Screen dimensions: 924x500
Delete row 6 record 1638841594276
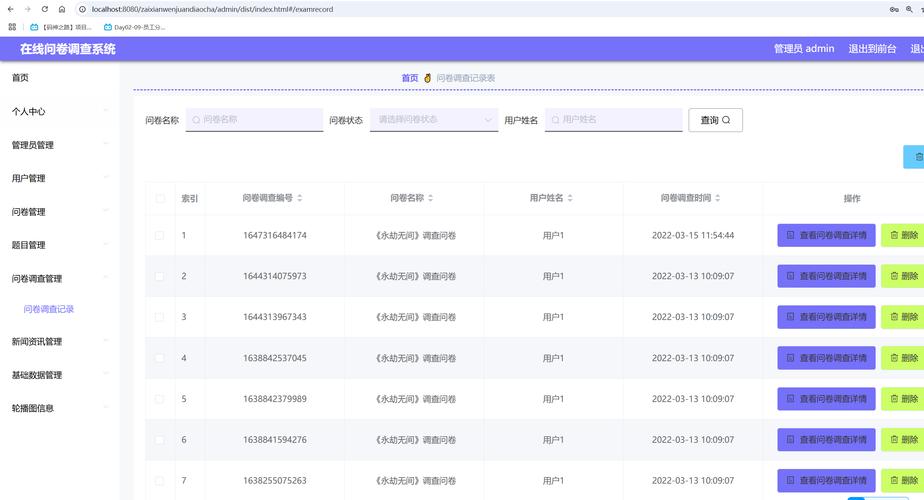point(903,440)
